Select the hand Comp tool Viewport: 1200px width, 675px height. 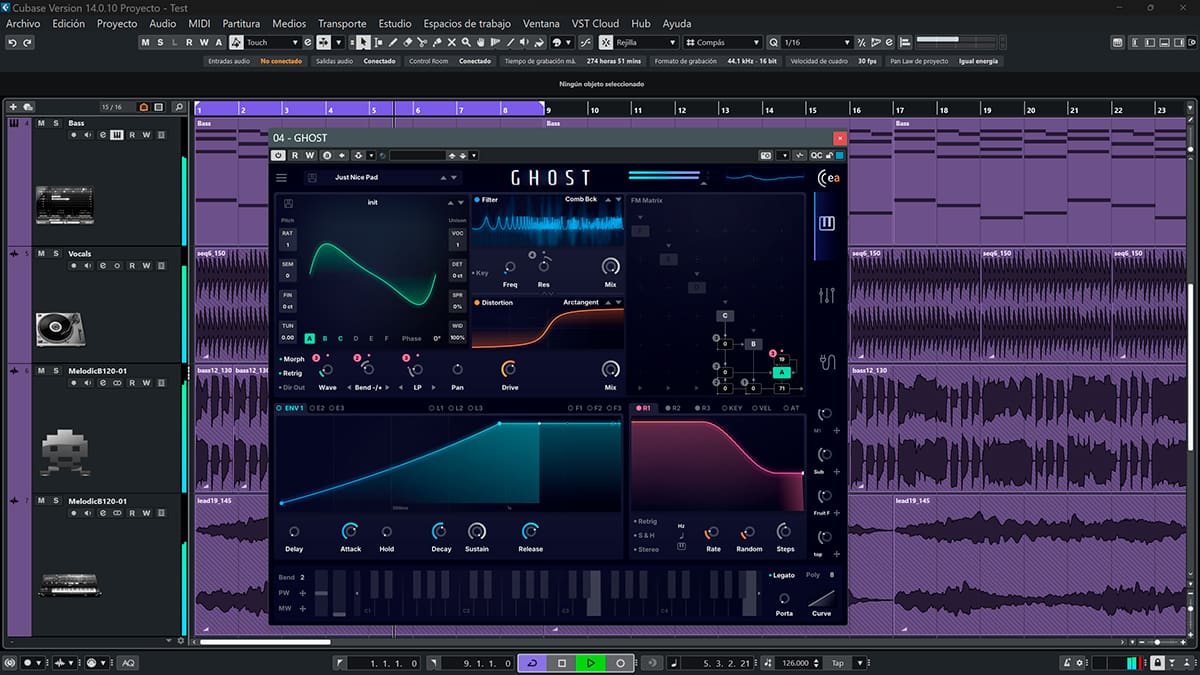482,43
